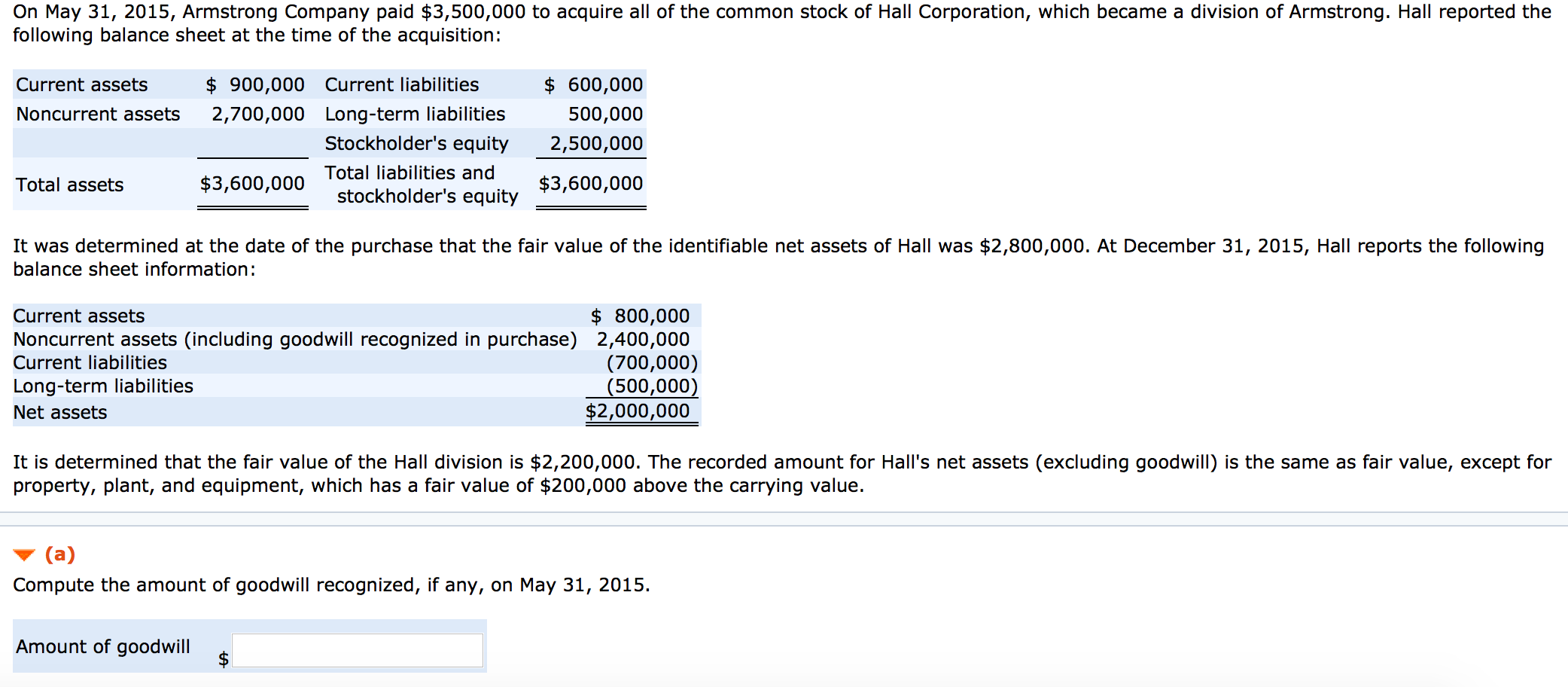Click the $2,000,000 net assets value
The image size is (1568, 687).
coord(638,411)
